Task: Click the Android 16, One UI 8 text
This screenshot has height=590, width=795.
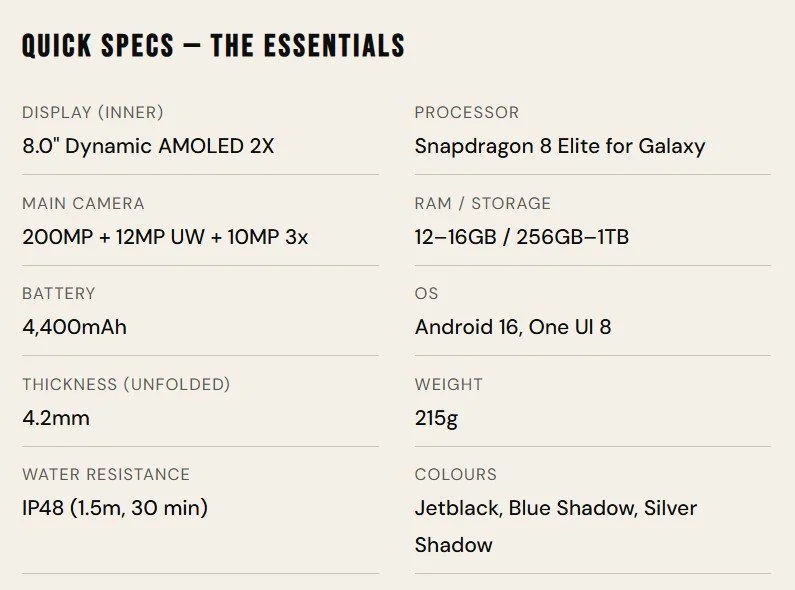Action: [513, 327]
